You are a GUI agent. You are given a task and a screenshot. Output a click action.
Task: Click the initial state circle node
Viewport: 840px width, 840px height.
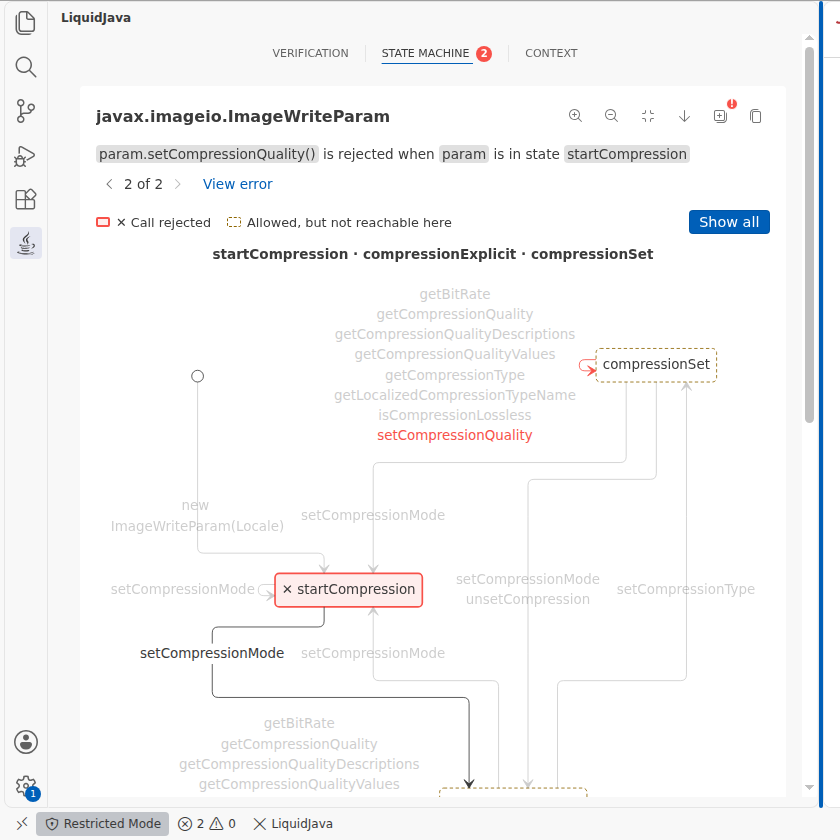click(x=198, y=376)
